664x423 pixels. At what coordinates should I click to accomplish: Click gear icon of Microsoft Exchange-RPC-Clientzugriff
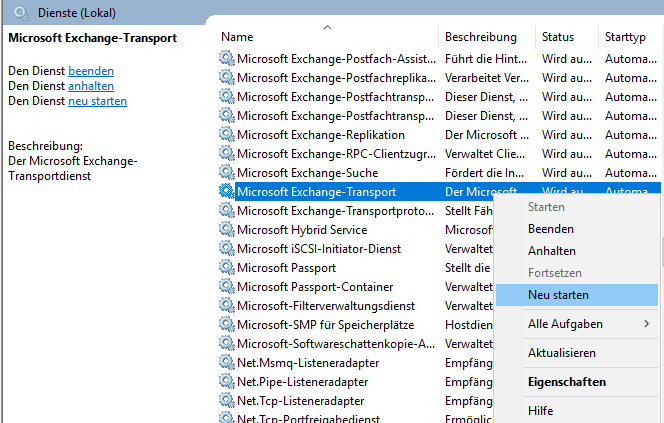click(227, 154)
